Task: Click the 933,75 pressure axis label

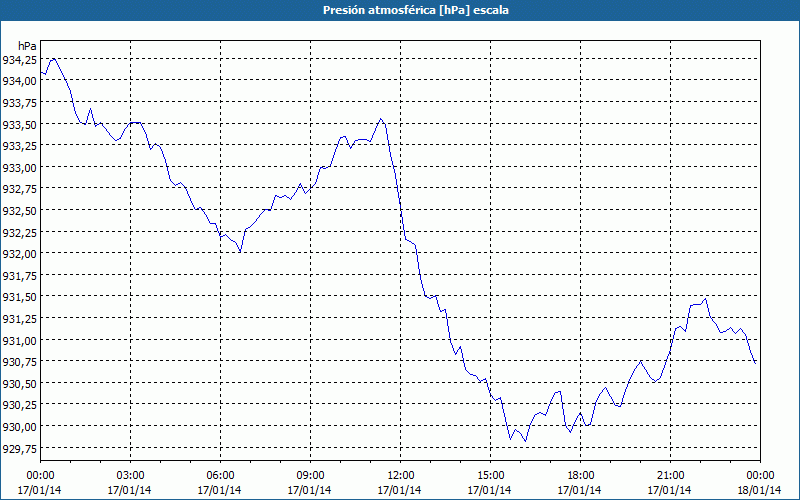Action: 19,103
